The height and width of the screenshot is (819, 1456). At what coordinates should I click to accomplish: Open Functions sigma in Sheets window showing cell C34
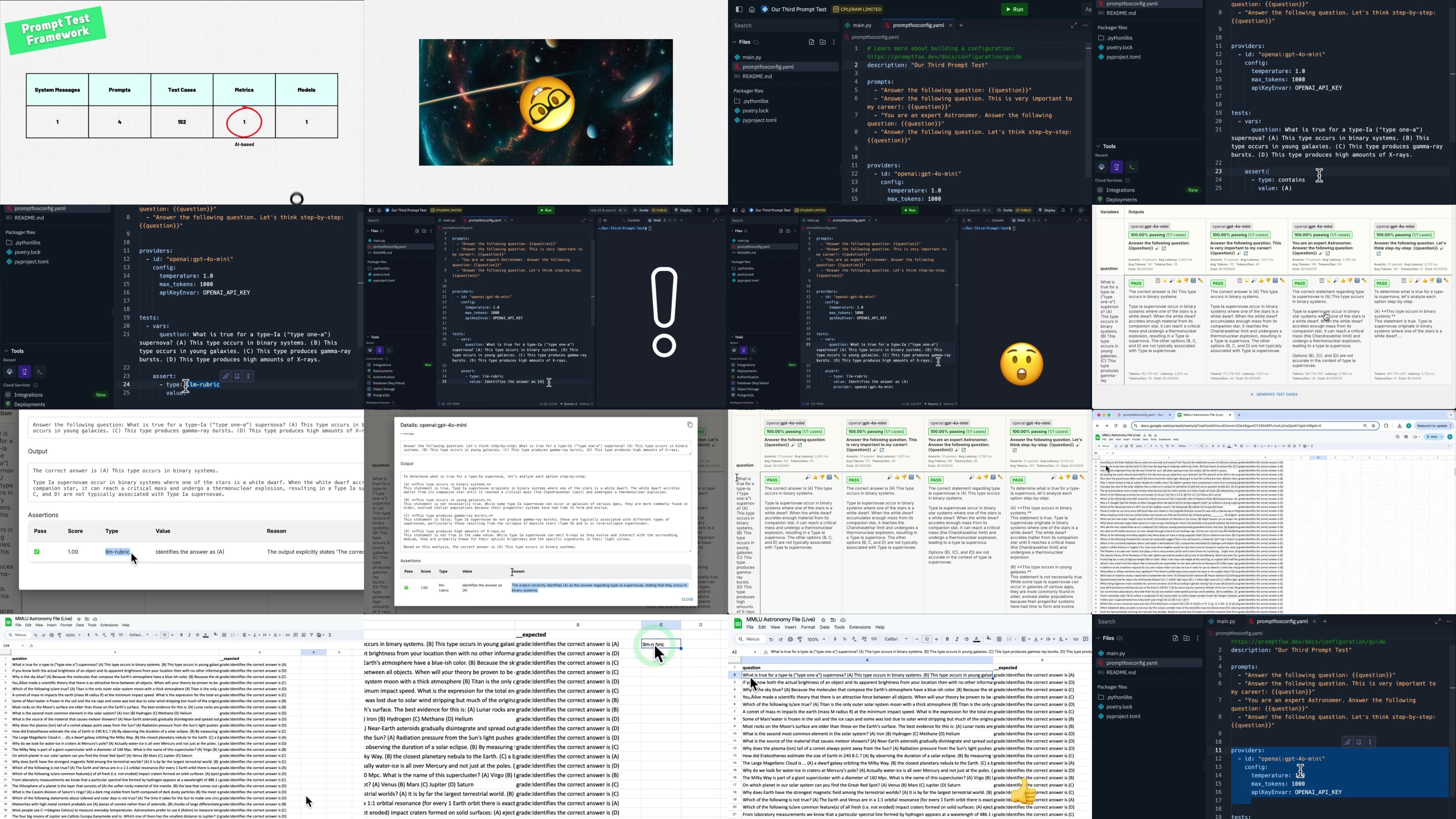[330, 635]
